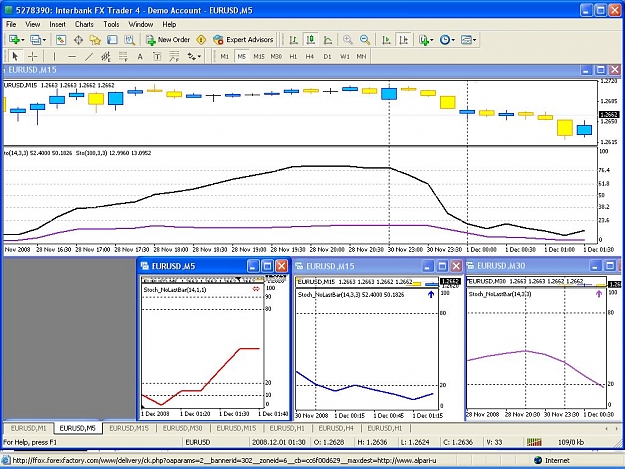
Task: Select the MN timeframe button
Action: tap(361, 57)
